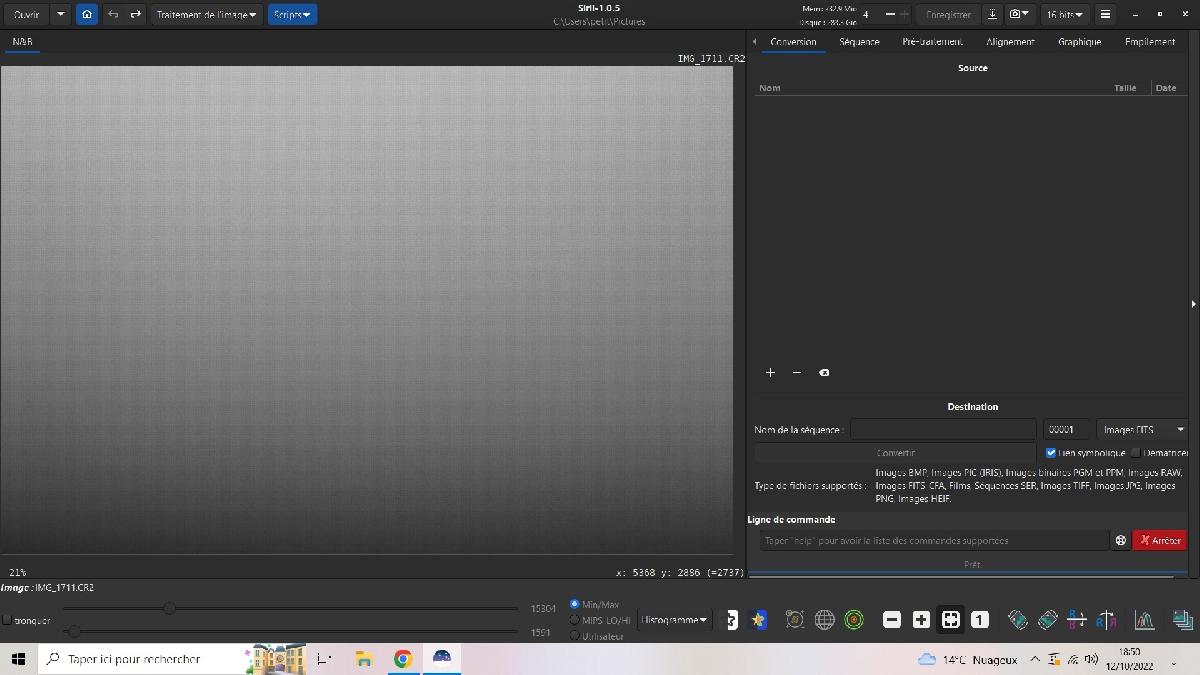Redo the last operation
The height and width of the screenshot is (675, 1200).
coord(136,15)
